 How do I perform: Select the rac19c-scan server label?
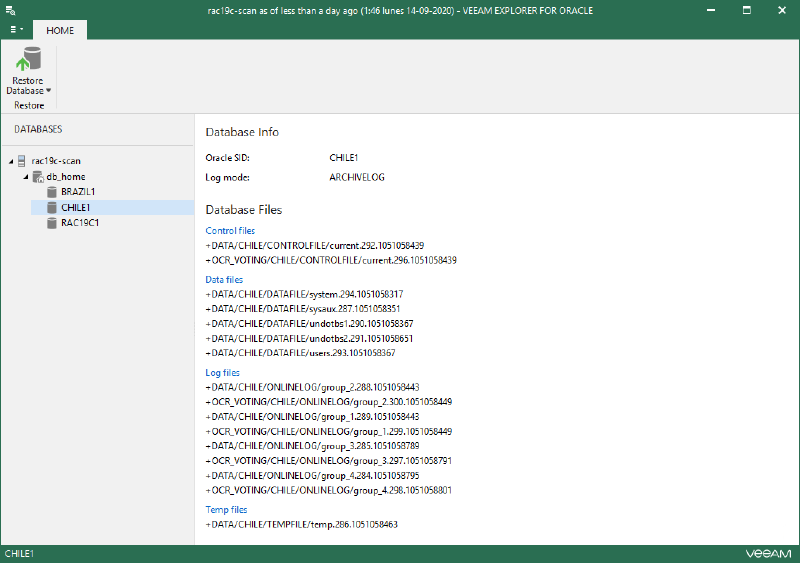56,161
